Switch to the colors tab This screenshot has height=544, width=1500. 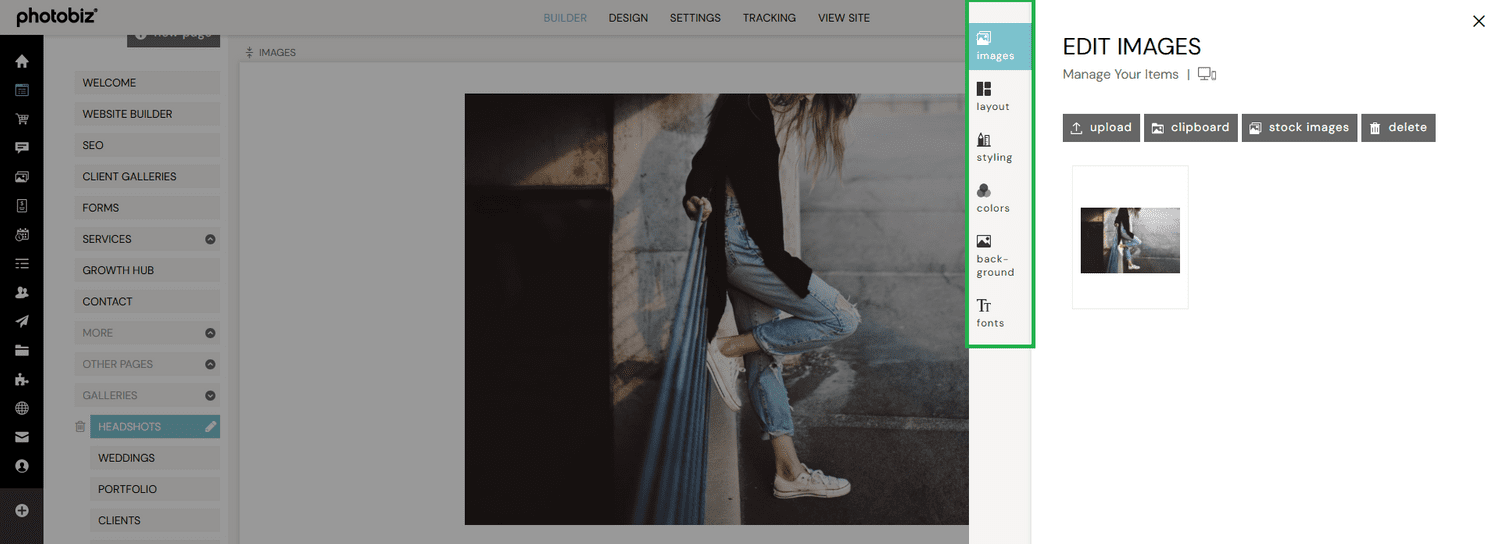[993, 199]
